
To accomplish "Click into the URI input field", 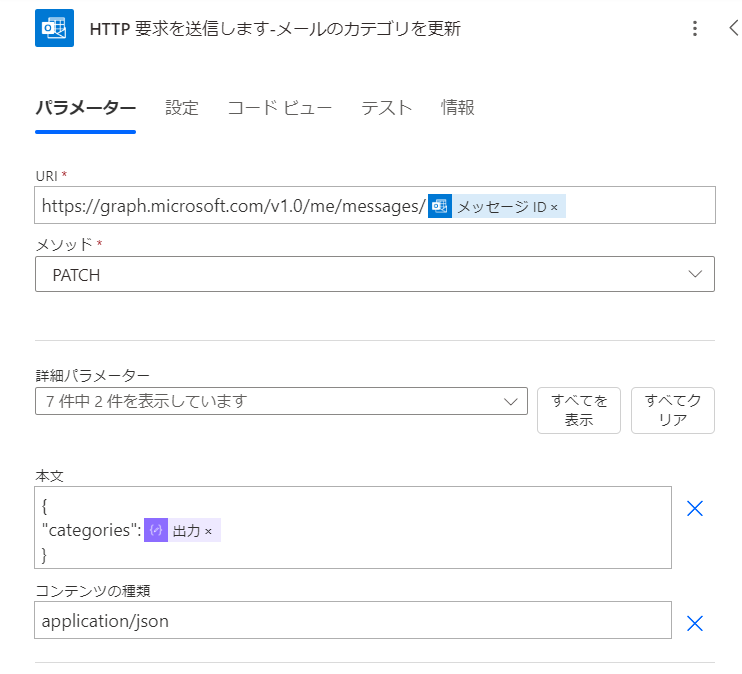I will (640, 206).
